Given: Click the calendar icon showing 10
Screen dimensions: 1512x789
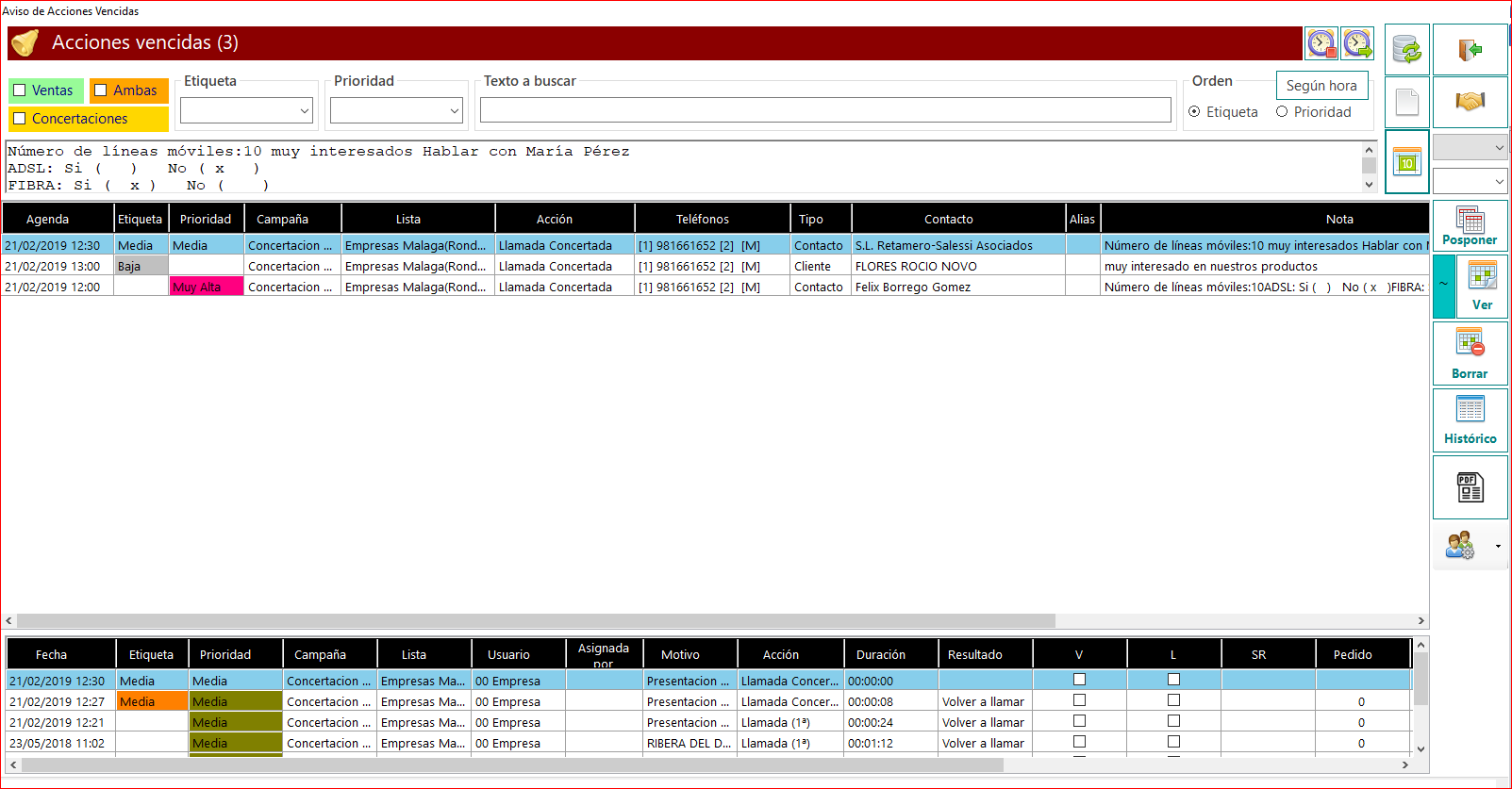Looking at the screenshot, I should pyautogui.click(x=1407, y=162).
